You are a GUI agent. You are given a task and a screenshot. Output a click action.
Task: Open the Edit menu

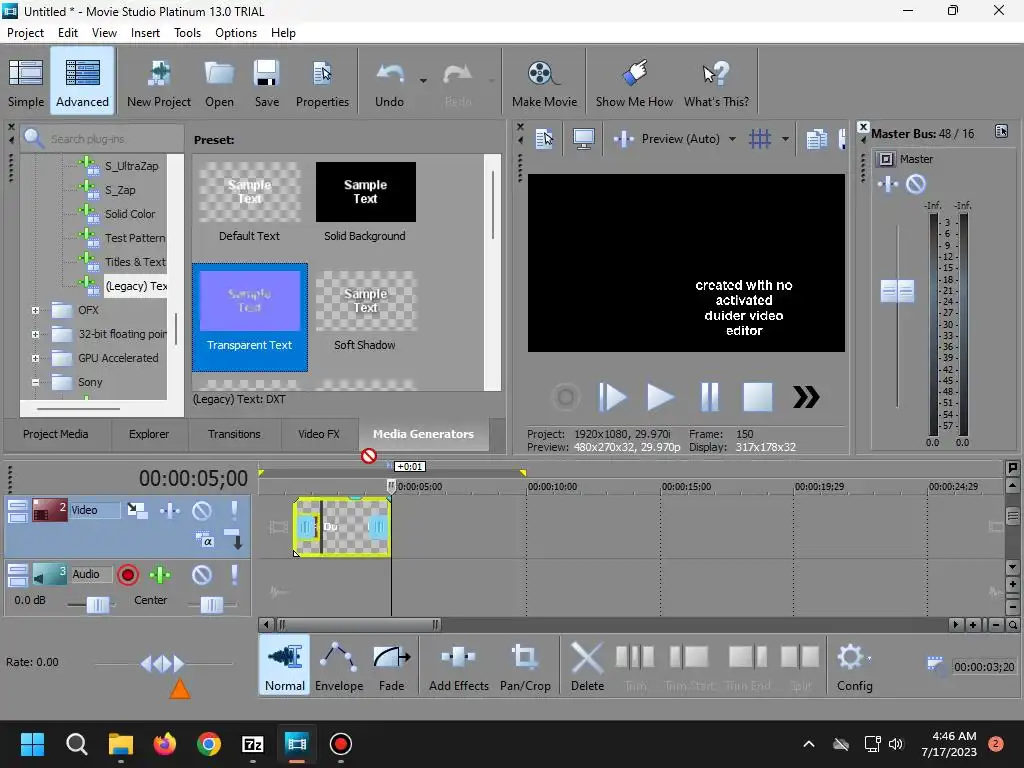pos(67,33)
